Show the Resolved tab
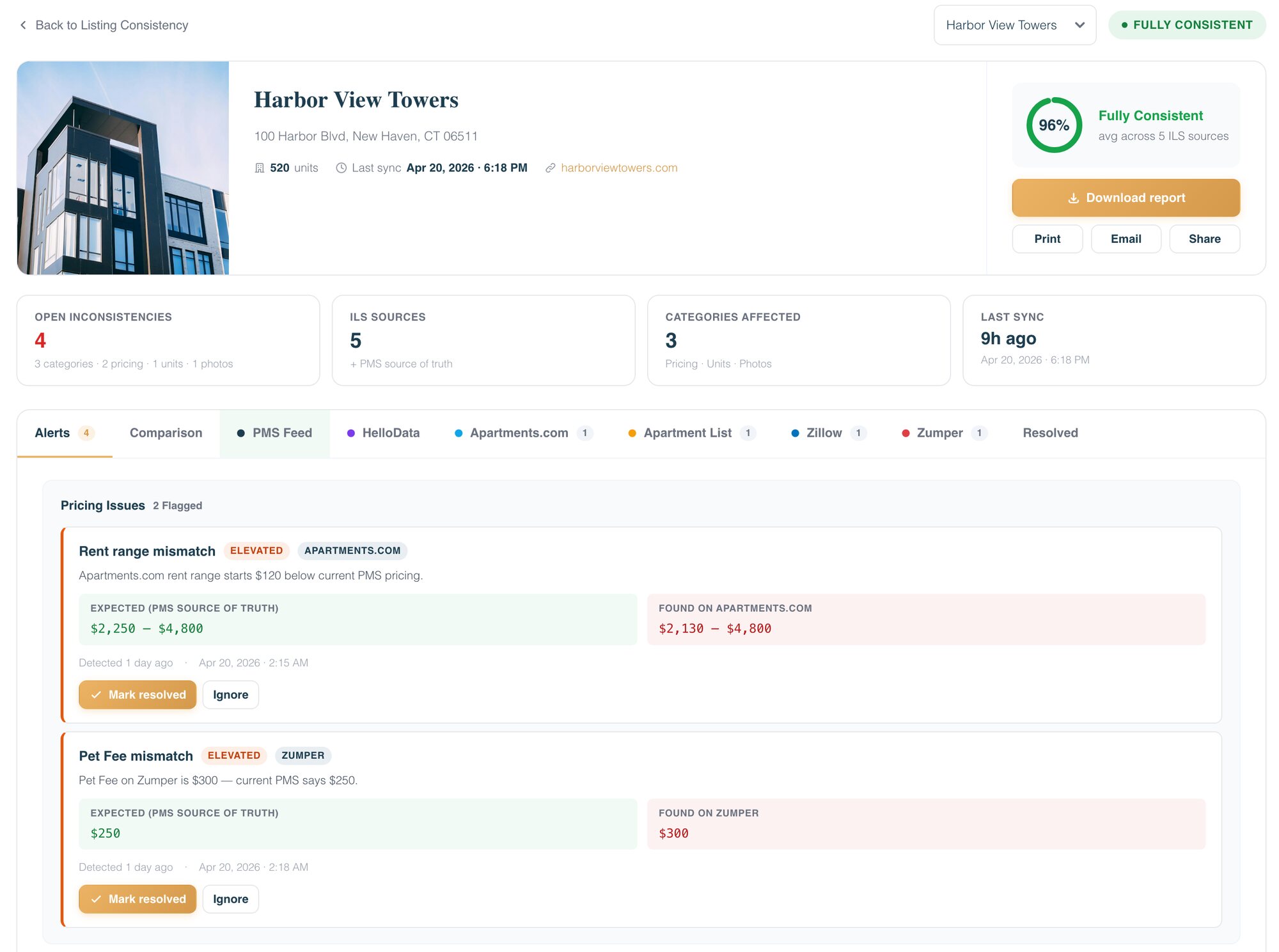Viewport: 1279px width, 952px height. click(1050, 433)
